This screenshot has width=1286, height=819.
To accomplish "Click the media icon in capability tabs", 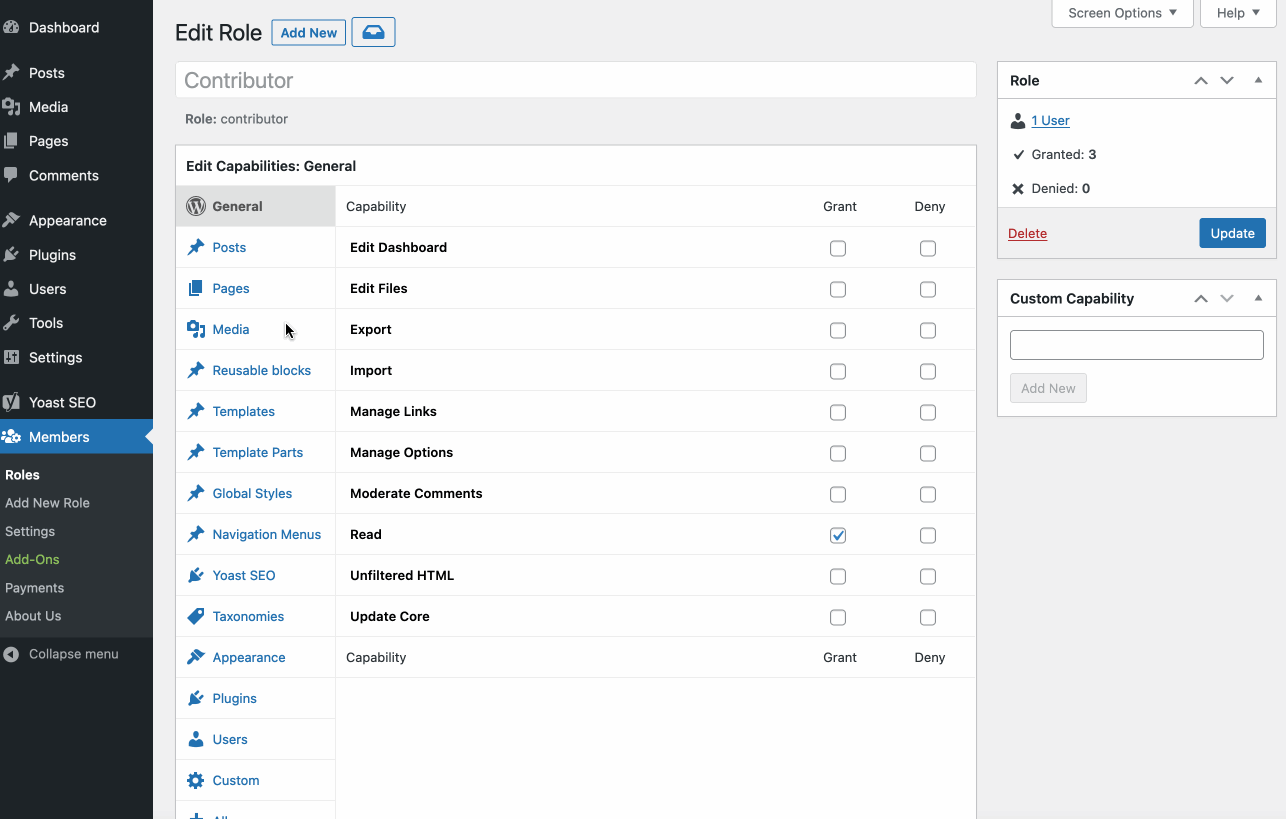I will (196, 329).
